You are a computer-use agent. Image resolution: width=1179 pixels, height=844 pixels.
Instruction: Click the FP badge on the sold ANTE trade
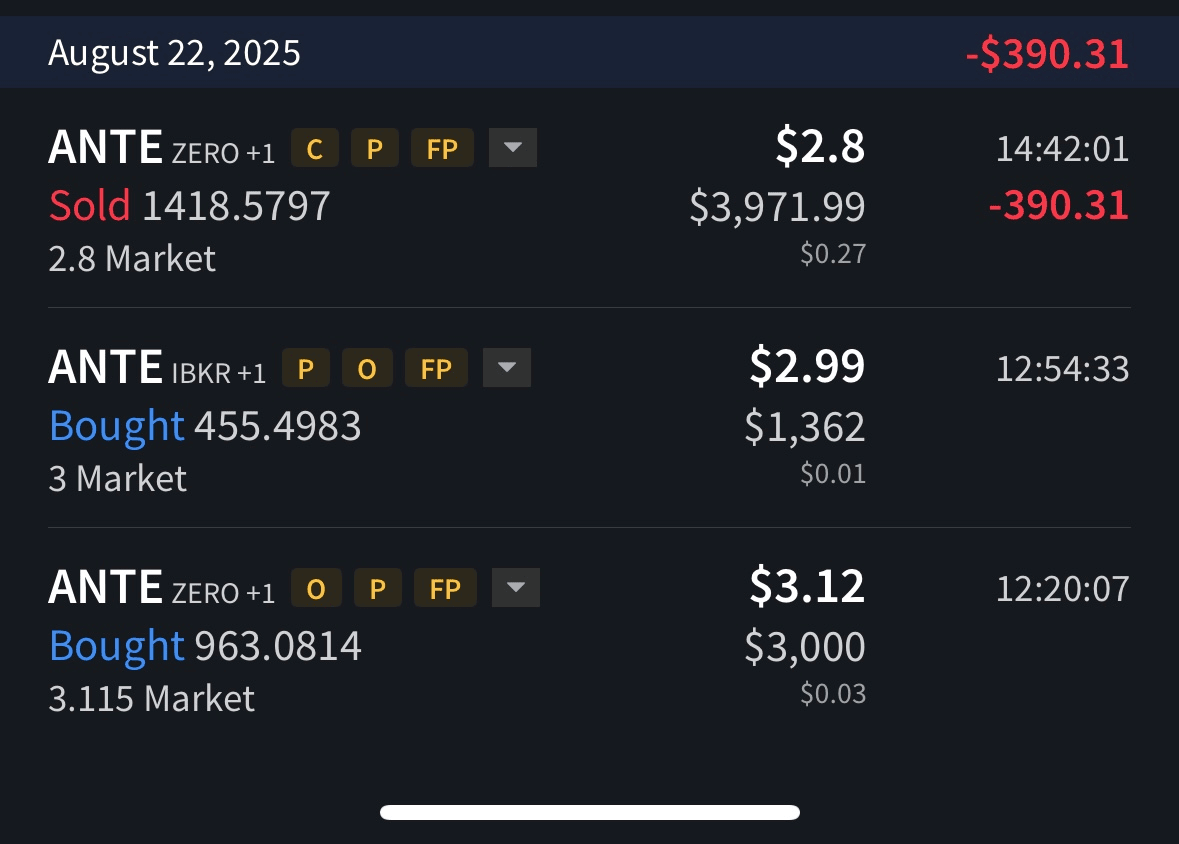tap(442, 149)
